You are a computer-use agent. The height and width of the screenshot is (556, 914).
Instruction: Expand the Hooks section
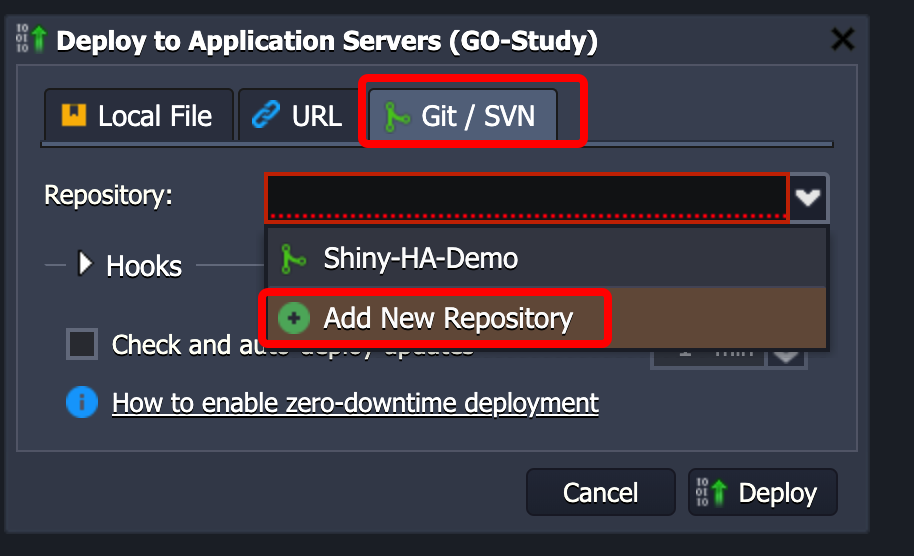(x=86, y=265)
